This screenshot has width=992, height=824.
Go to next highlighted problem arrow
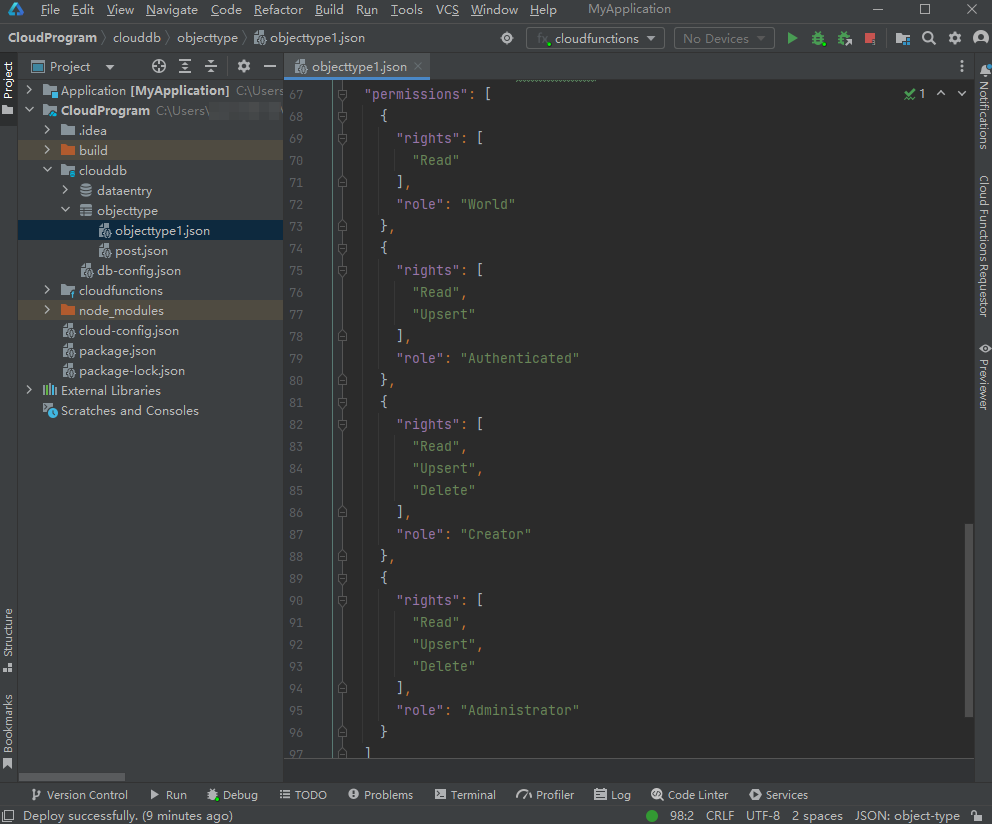[962, 94]
